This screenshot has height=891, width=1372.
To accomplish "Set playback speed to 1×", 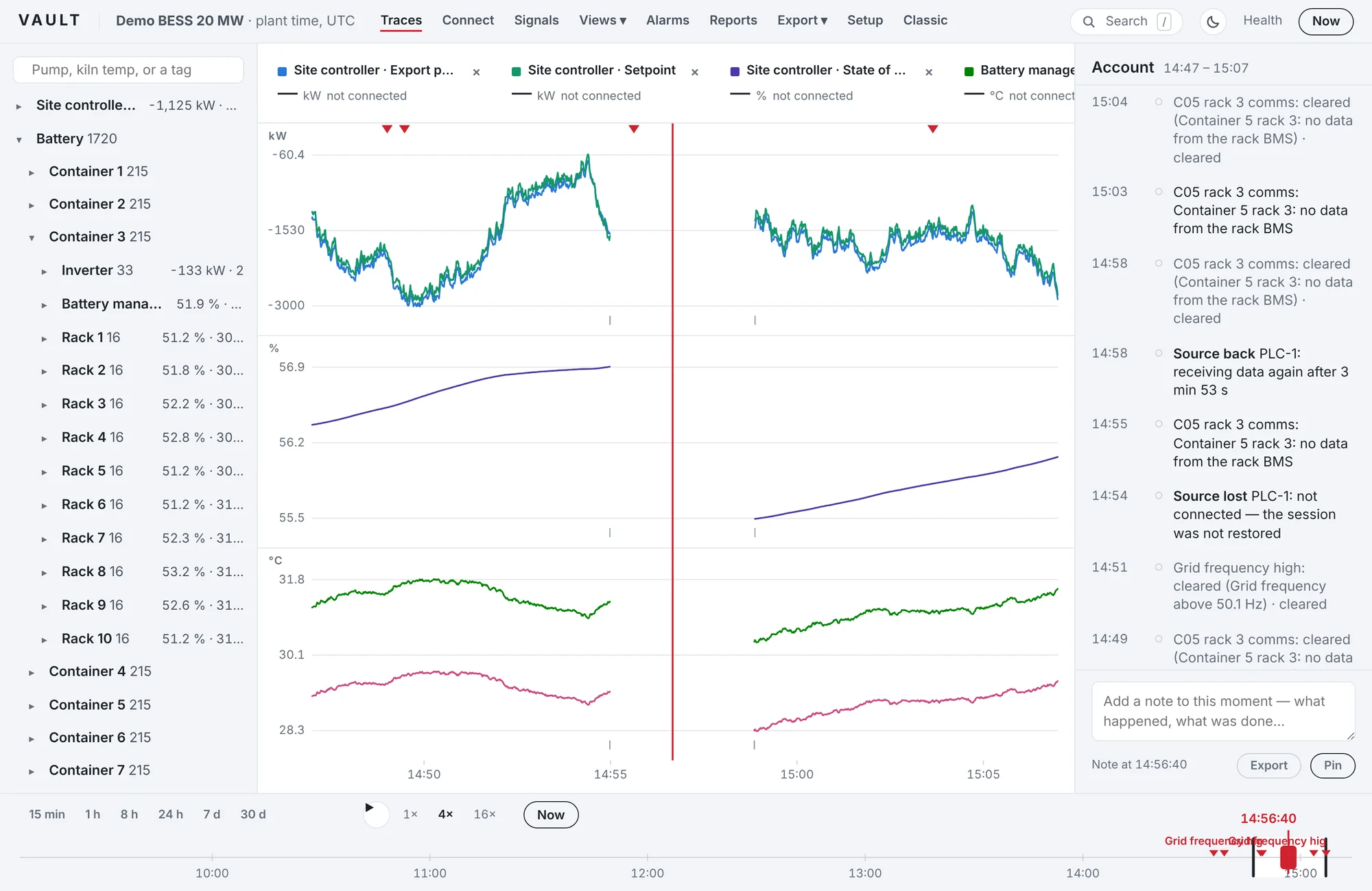I will [410, 814].
